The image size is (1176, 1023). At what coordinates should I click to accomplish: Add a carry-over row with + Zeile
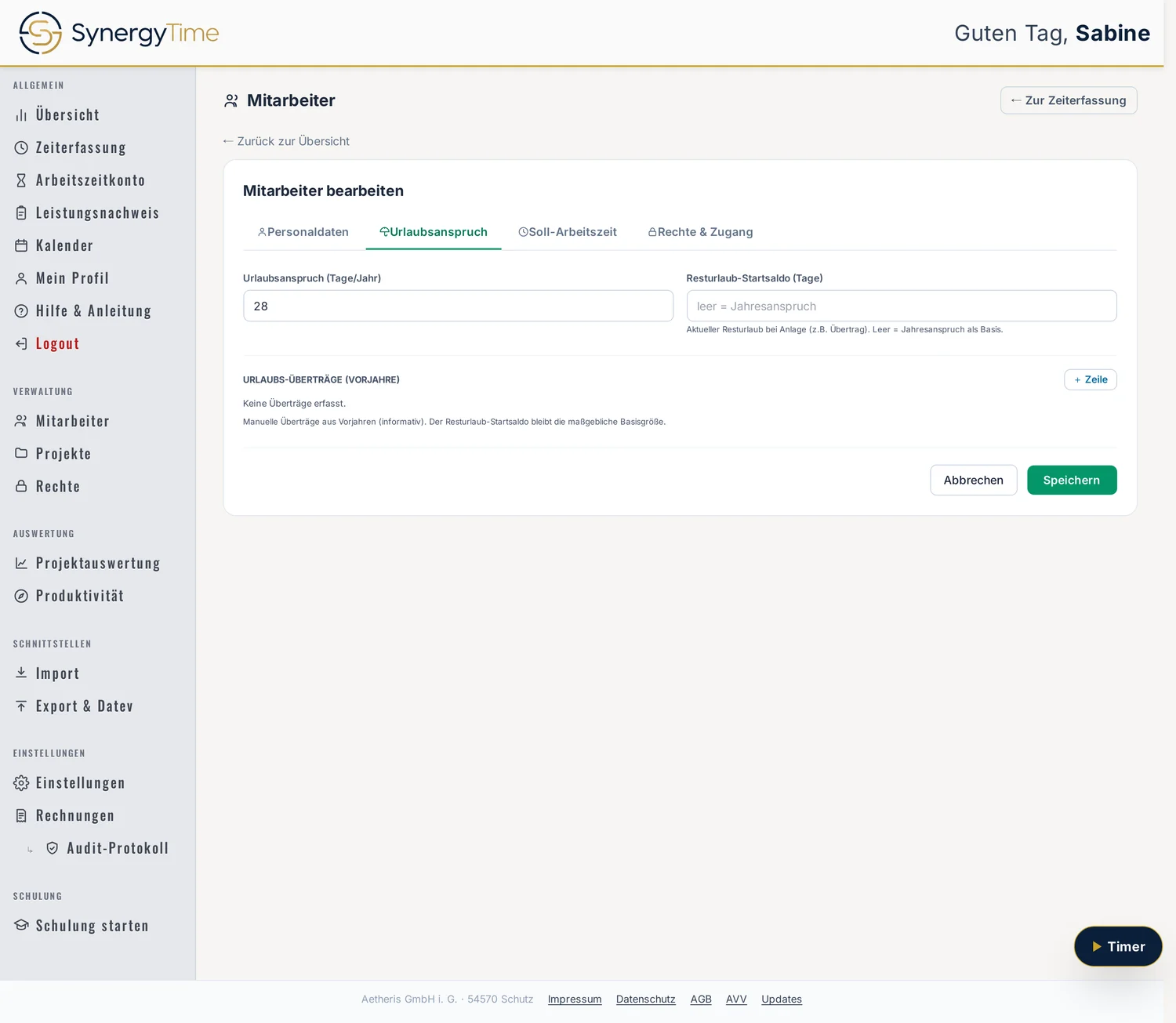[x=1091, y=379]
